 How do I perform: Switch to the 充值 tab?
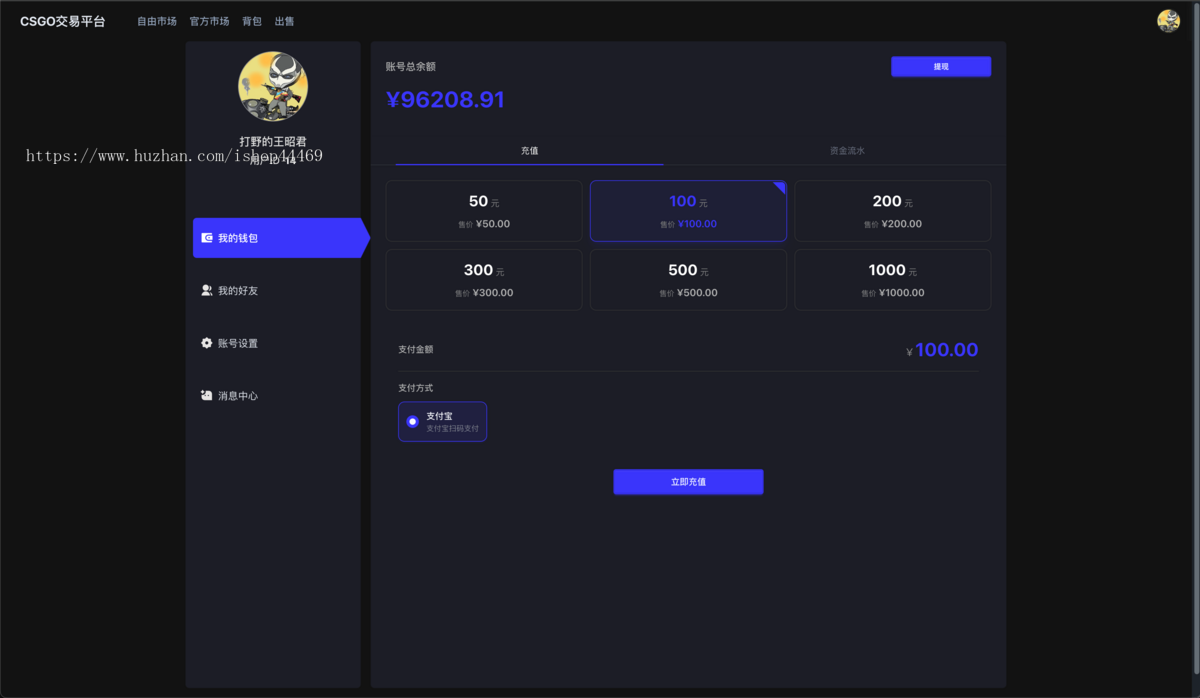click(529, 151)
